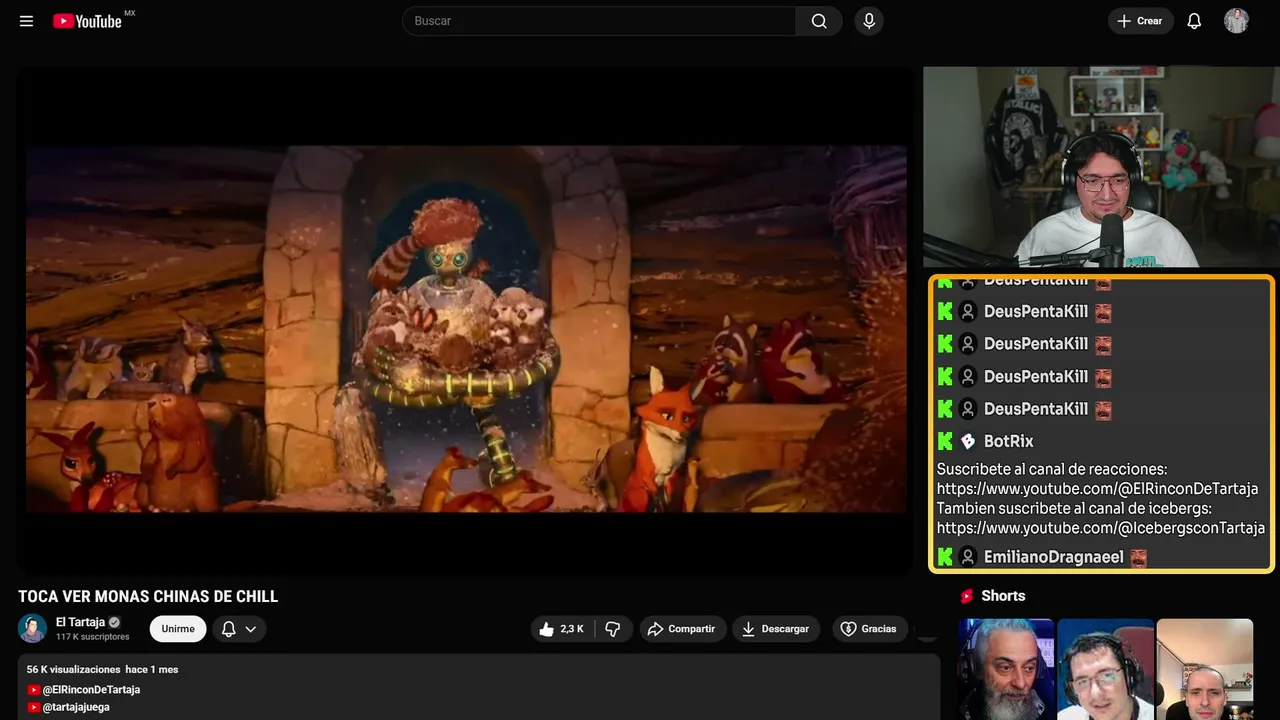Click the verified badge beside El Tartaja
This screenshot has height=720, width=1280.
114,622
